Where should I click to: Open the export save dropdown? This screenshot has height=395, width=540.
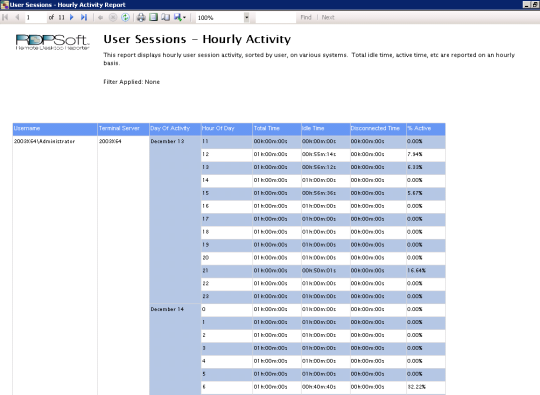(x=180, y=17)
